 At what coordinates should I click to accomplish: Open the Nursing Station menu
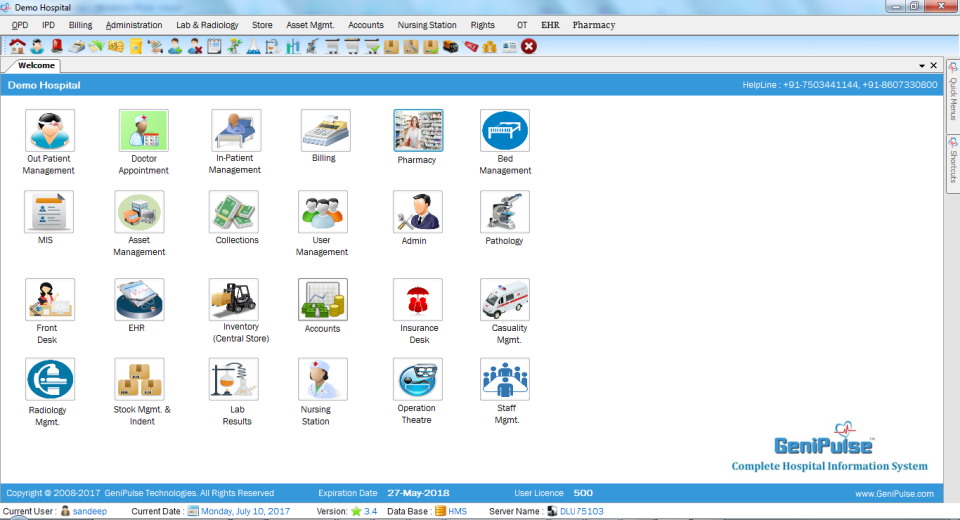[427, 25]
